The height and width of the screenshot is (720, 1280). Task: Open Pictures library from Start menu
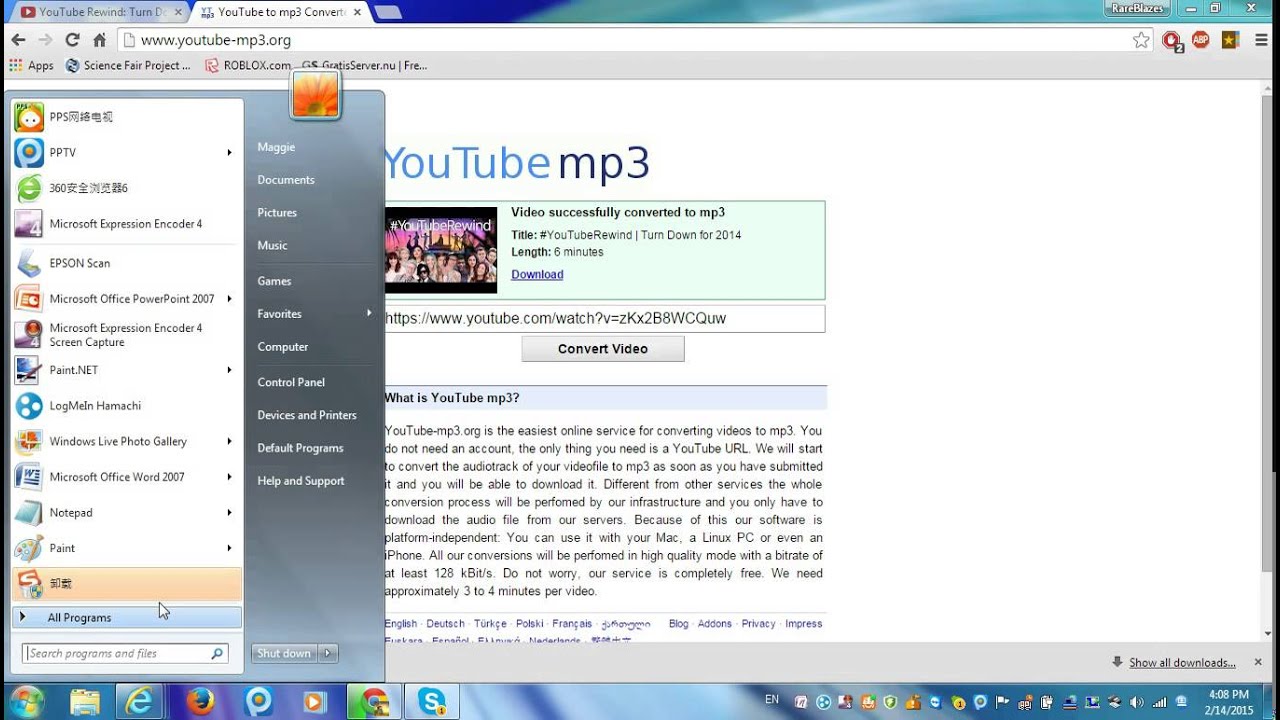[277, 213]
